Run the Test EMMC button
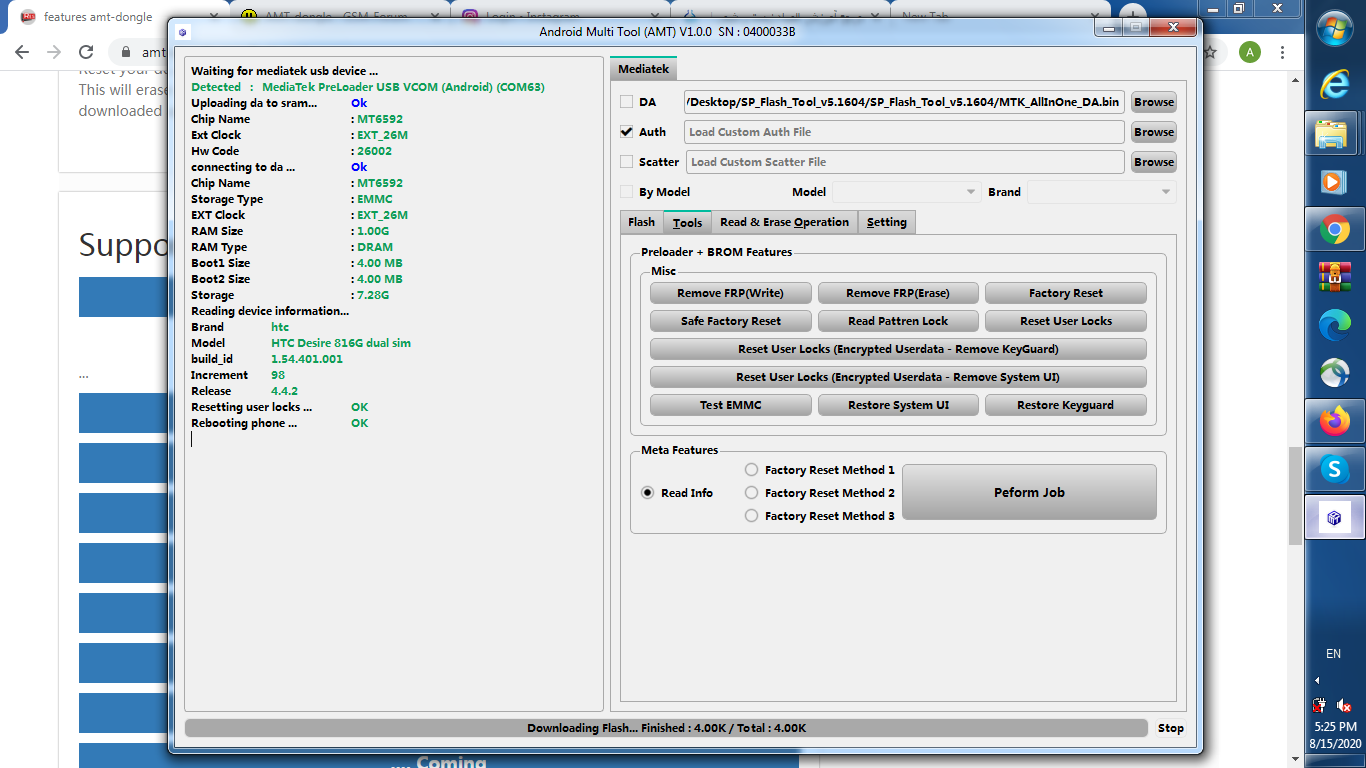1366x768 pixels. click(x=730, y=405)
